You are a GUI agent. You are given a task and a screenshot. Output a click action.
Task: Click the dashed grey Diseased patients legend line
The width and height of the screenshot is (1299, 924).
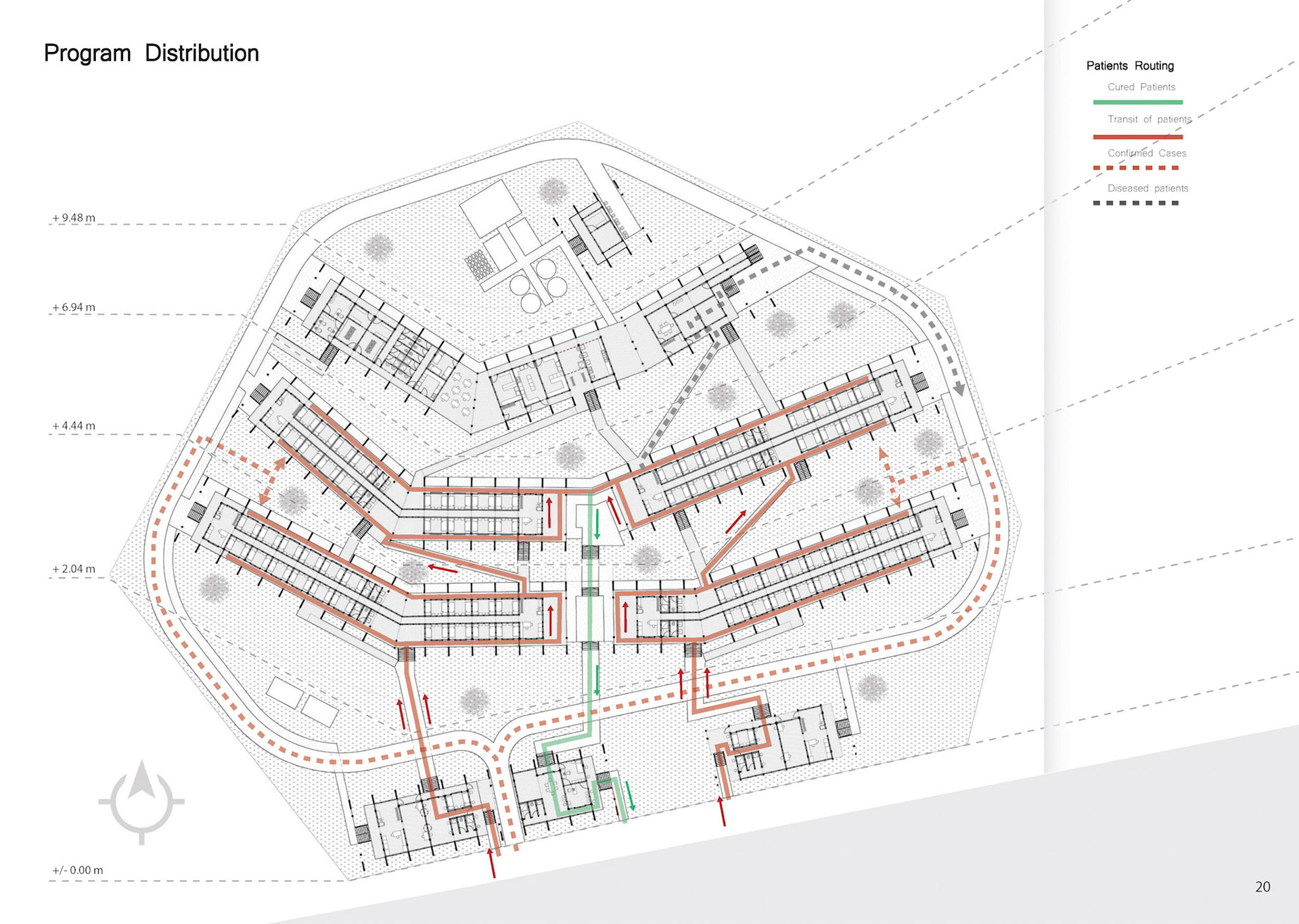point(1136,203)
